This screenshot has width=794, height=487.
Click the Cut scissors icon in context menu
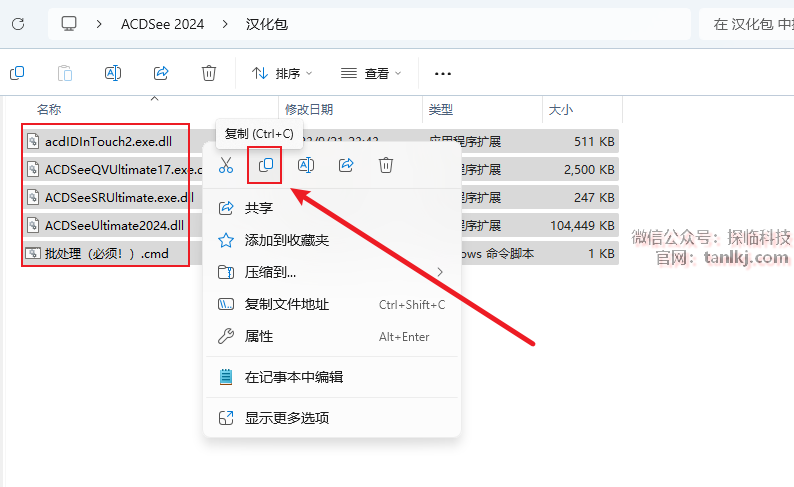click(226, 165)
